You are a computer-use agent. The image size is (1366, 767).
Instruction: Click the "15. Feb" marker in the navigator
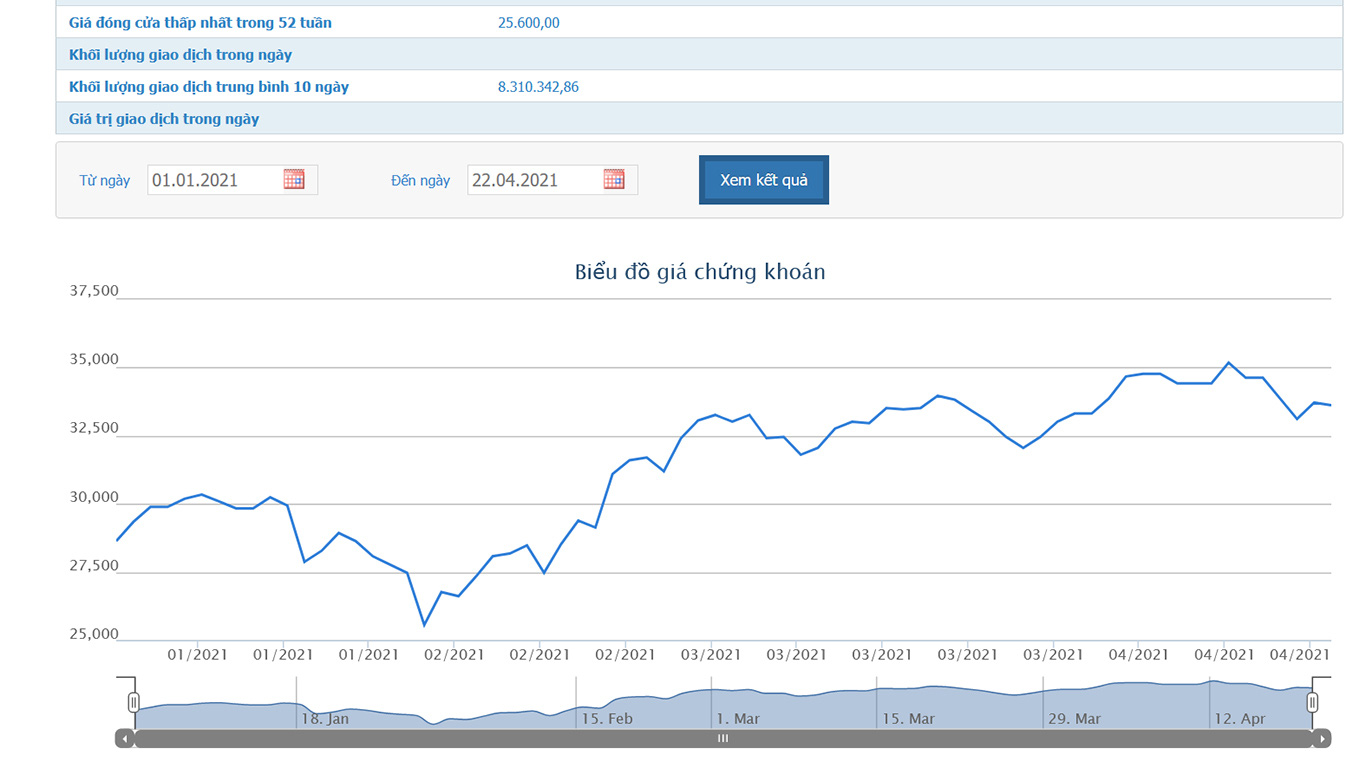tap(607, 718)
